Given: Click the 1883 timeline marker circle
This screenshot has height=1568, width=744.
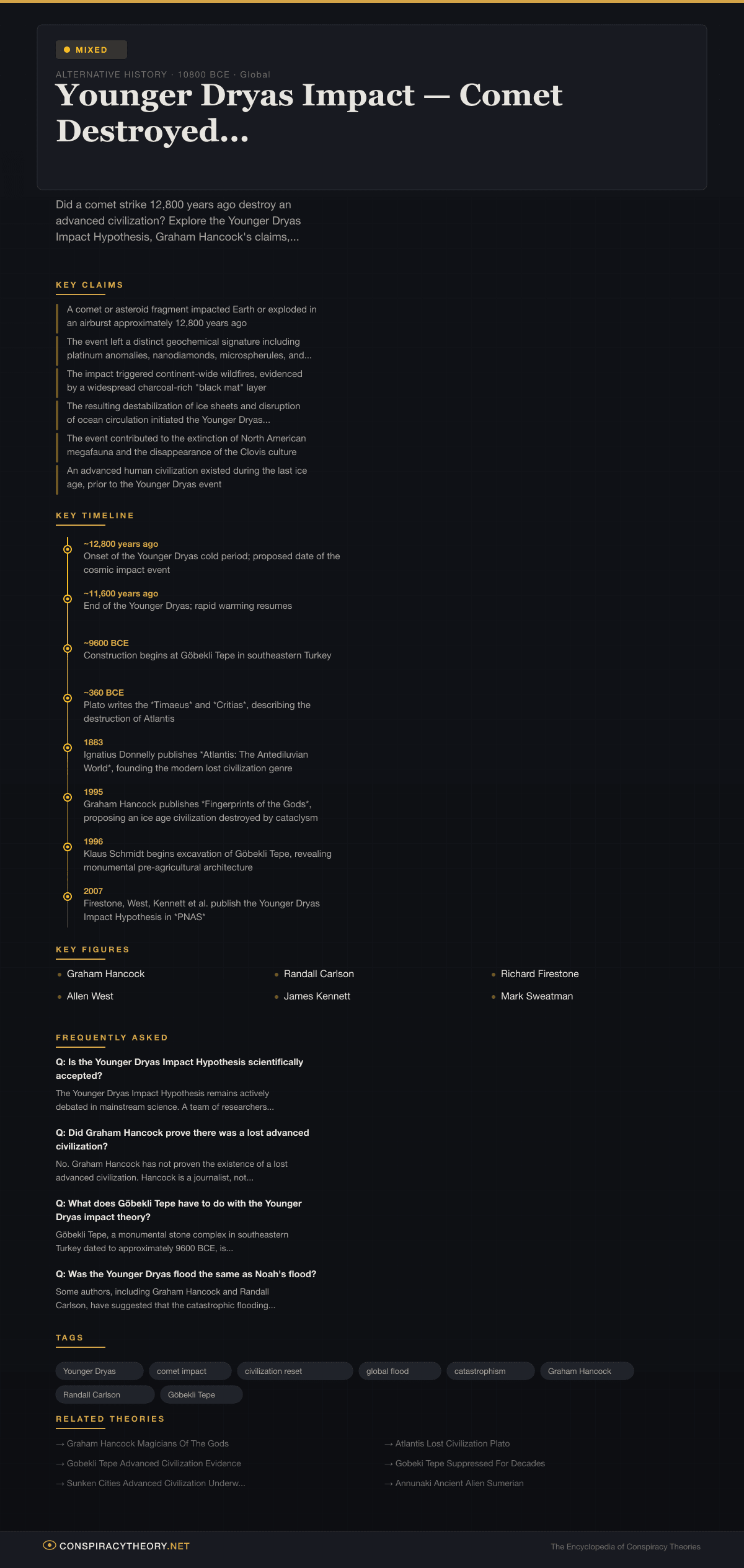Looking at the screenshot, I should coord(68,748).
